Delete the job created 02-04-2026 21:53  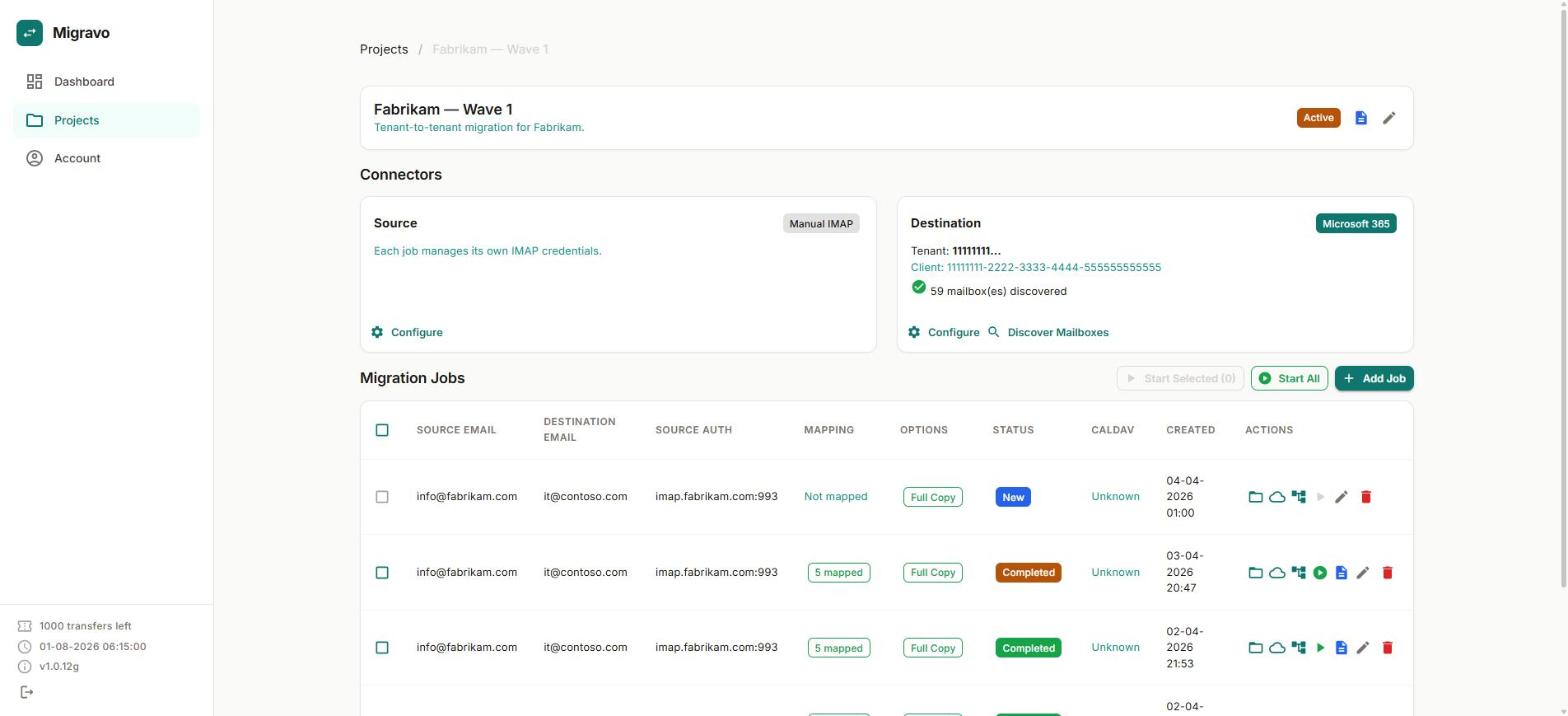[1387, 648]
